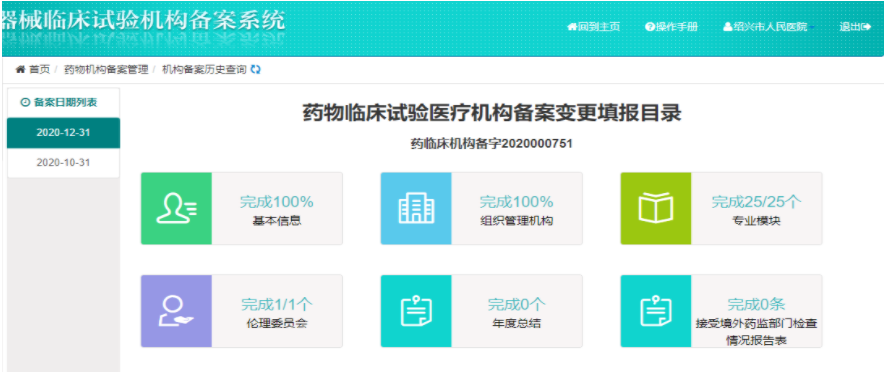Click the blue 组织管理机构 building icon tile
Image resolution: width=886 pixels, height=376 pixels.
[416, 209]
